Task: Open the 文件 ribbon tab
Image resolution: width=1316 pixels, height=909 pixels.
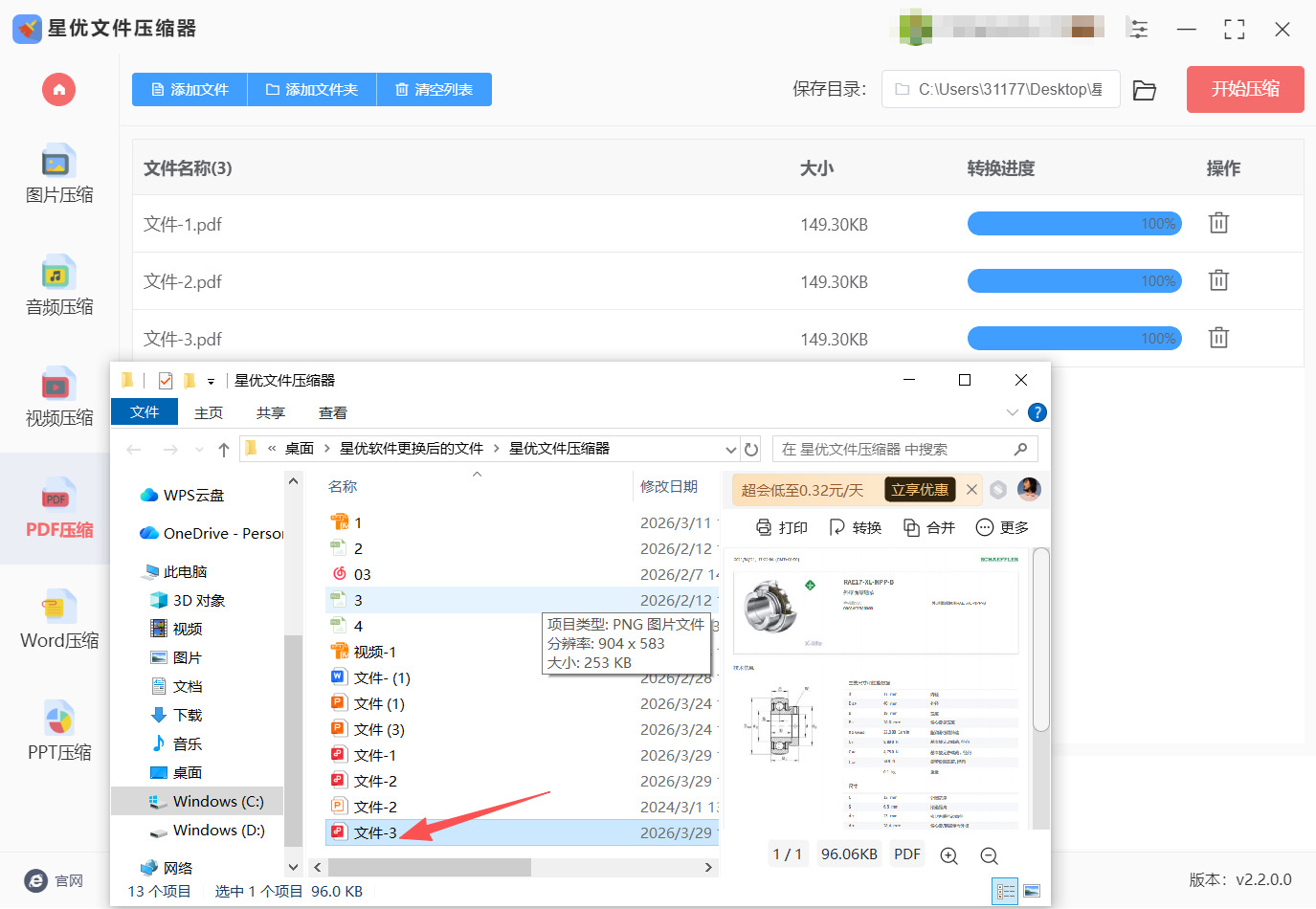Action: coord(145,411)
